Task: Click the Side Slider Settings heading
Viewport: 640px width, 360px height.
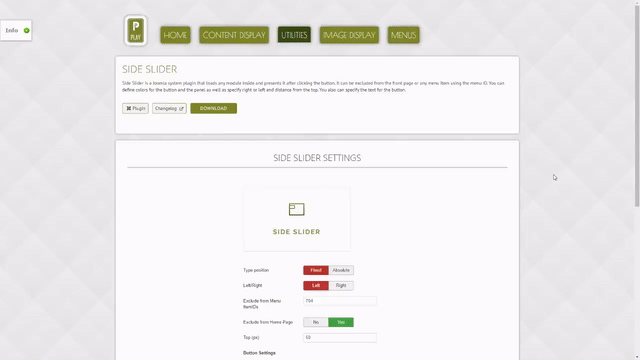Action: [317, 158]
